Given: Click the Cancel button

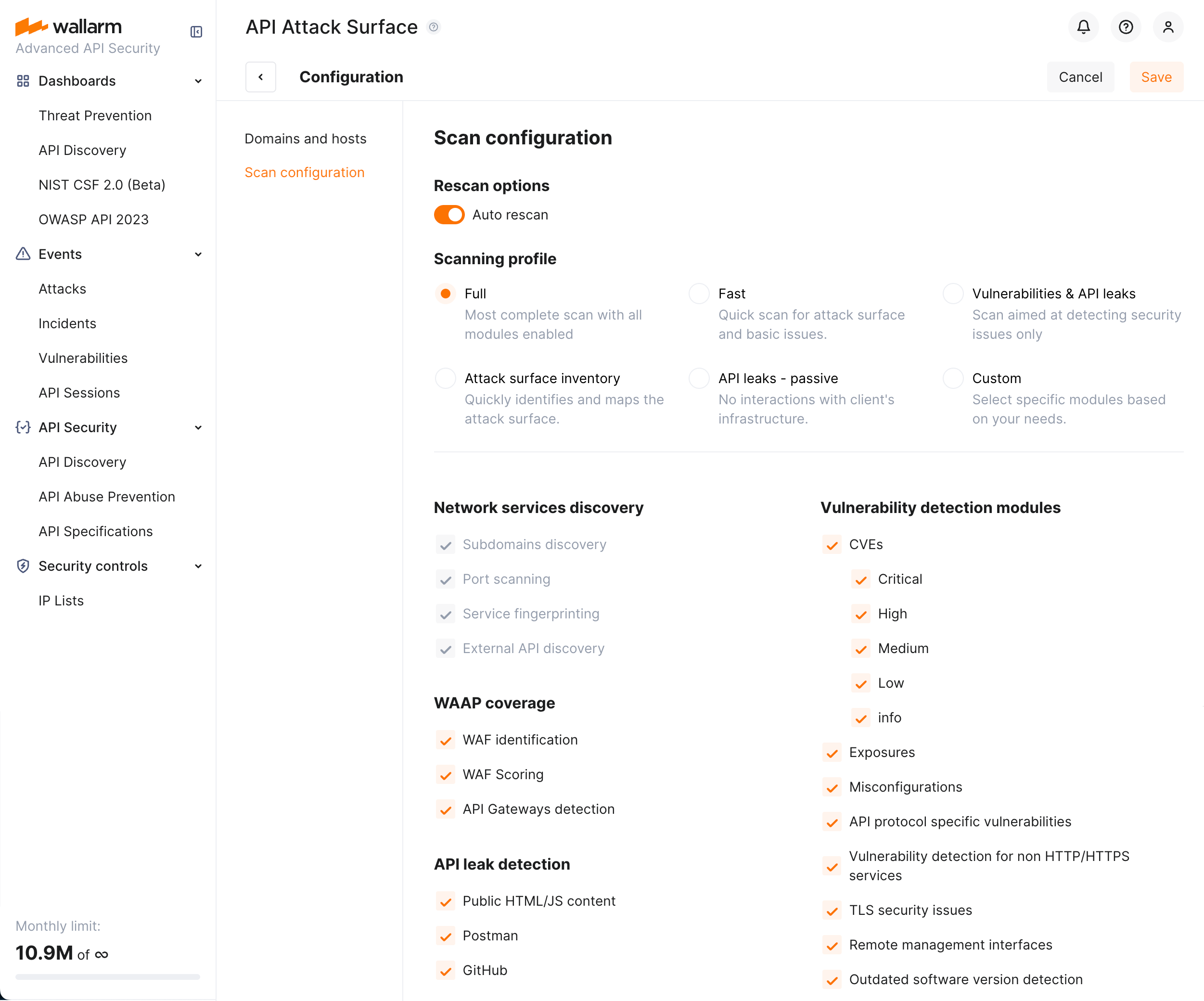Looking at the screenshot, I should click(1080, 77).
